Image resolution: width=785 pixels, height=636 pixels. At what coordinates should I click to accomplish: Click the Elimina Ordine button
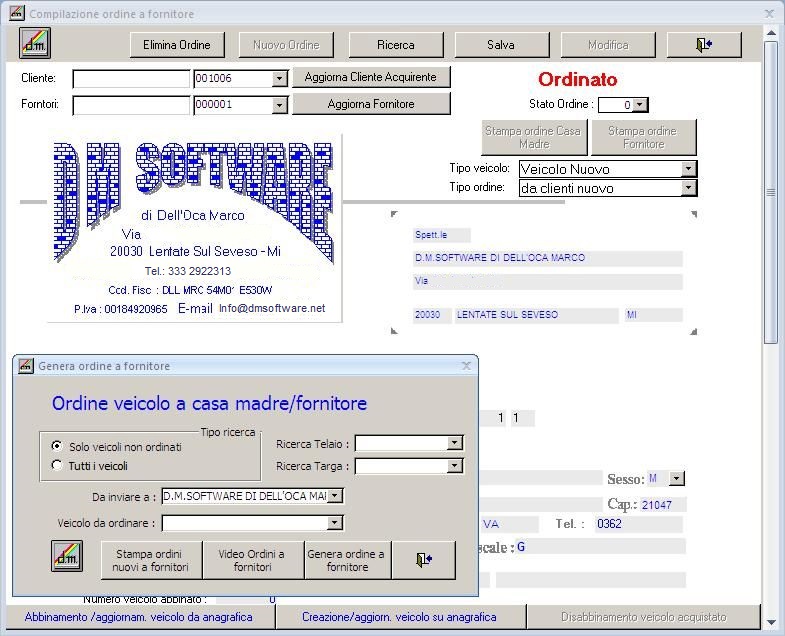coord(177,45)
